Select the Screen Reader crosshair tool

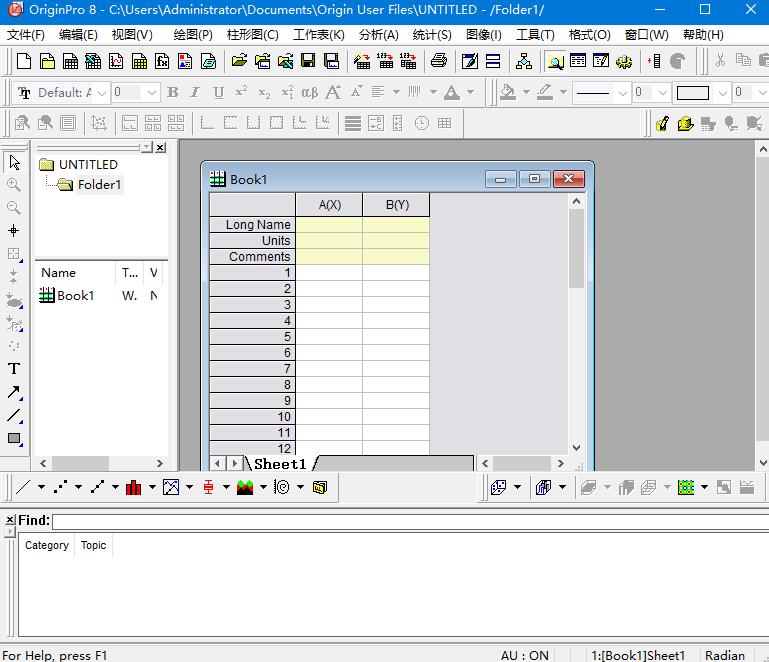pos(14,230)
